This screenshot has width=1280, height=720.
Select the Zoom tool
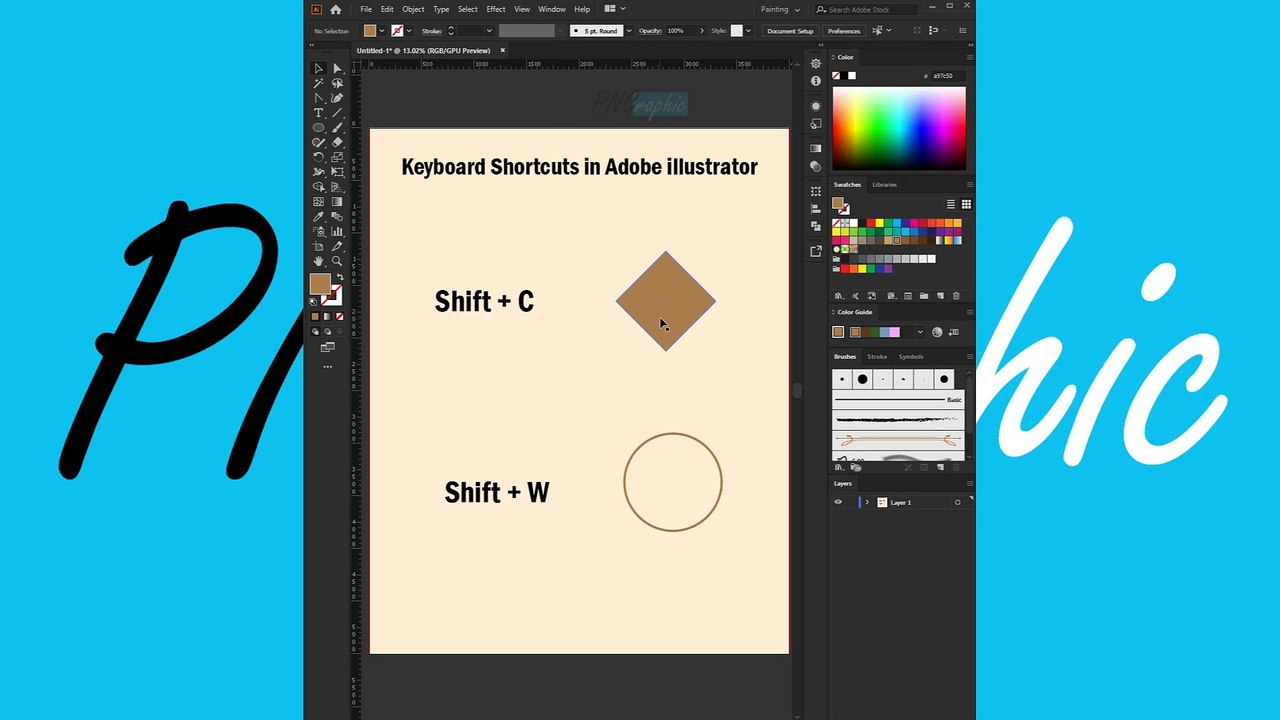(337, 260)
